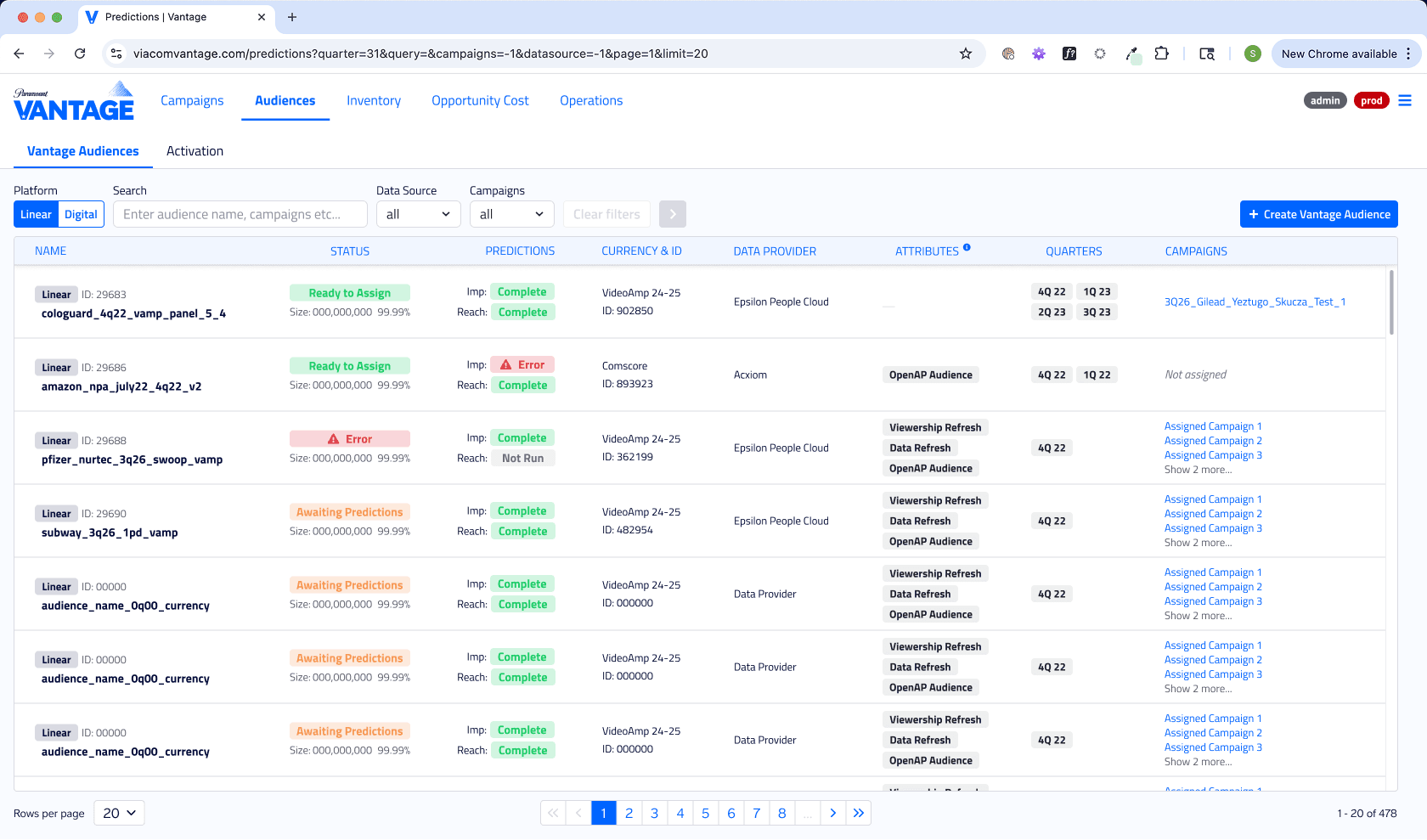Click Create Vantage Audience button

[1319, 214]
